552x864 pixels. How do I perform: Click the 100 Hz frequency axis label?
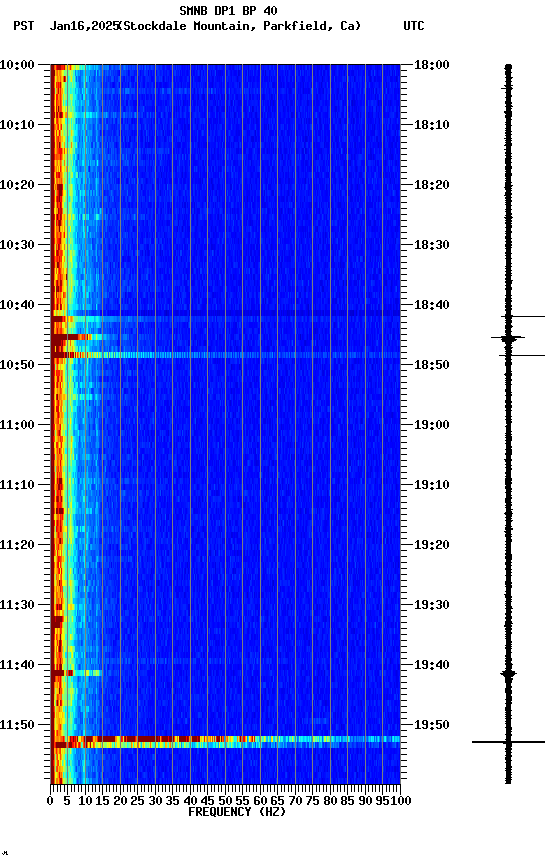(402, 801)
